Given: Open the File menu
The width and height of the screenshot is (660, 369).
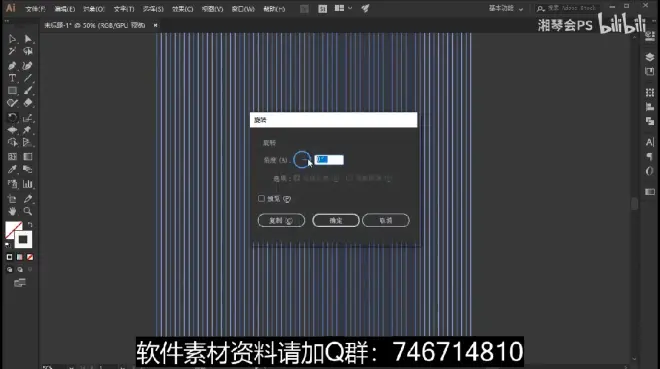Looking at the screenshot, I should 35,9.
